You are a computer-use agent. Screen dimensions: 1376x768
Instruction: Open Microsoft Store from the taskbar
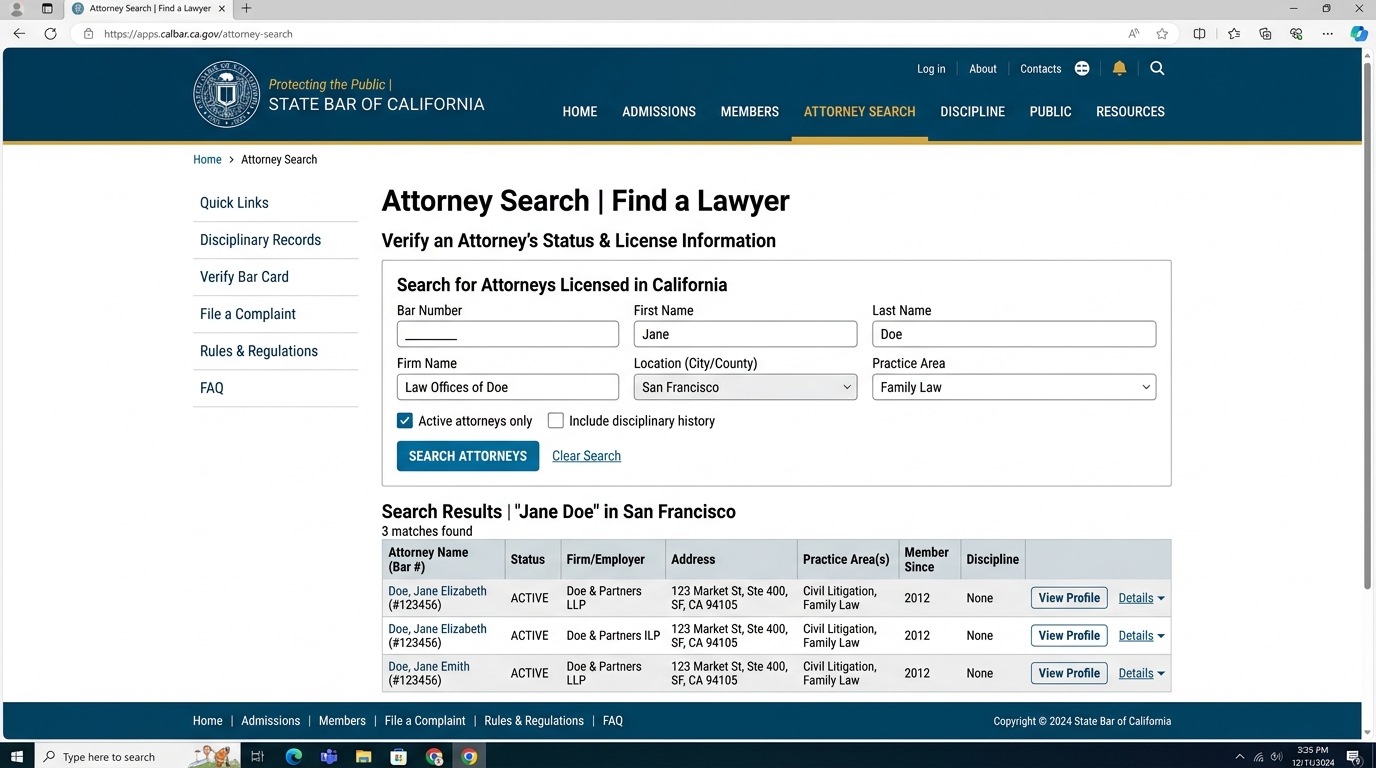(399, 757)
